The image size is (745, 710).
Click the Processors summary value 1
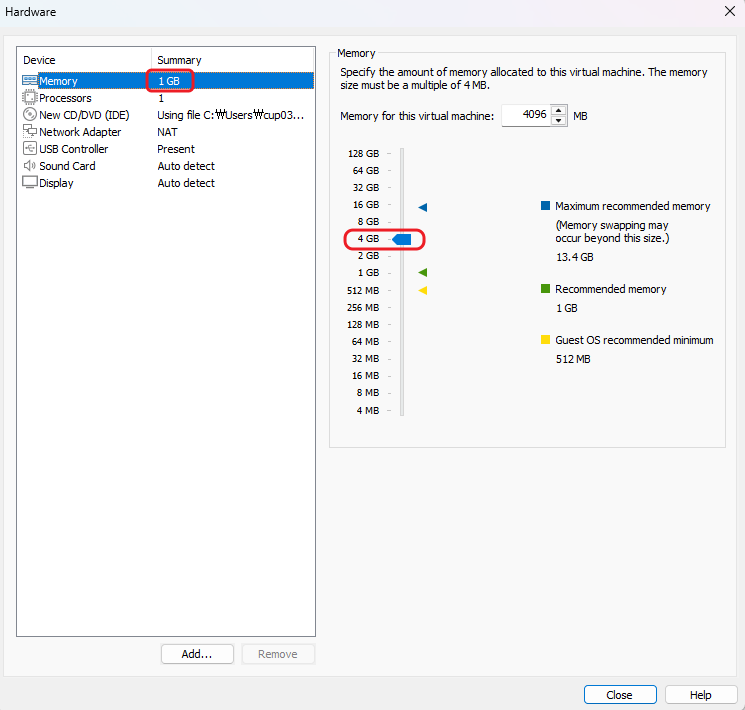[x=161, y=98]
